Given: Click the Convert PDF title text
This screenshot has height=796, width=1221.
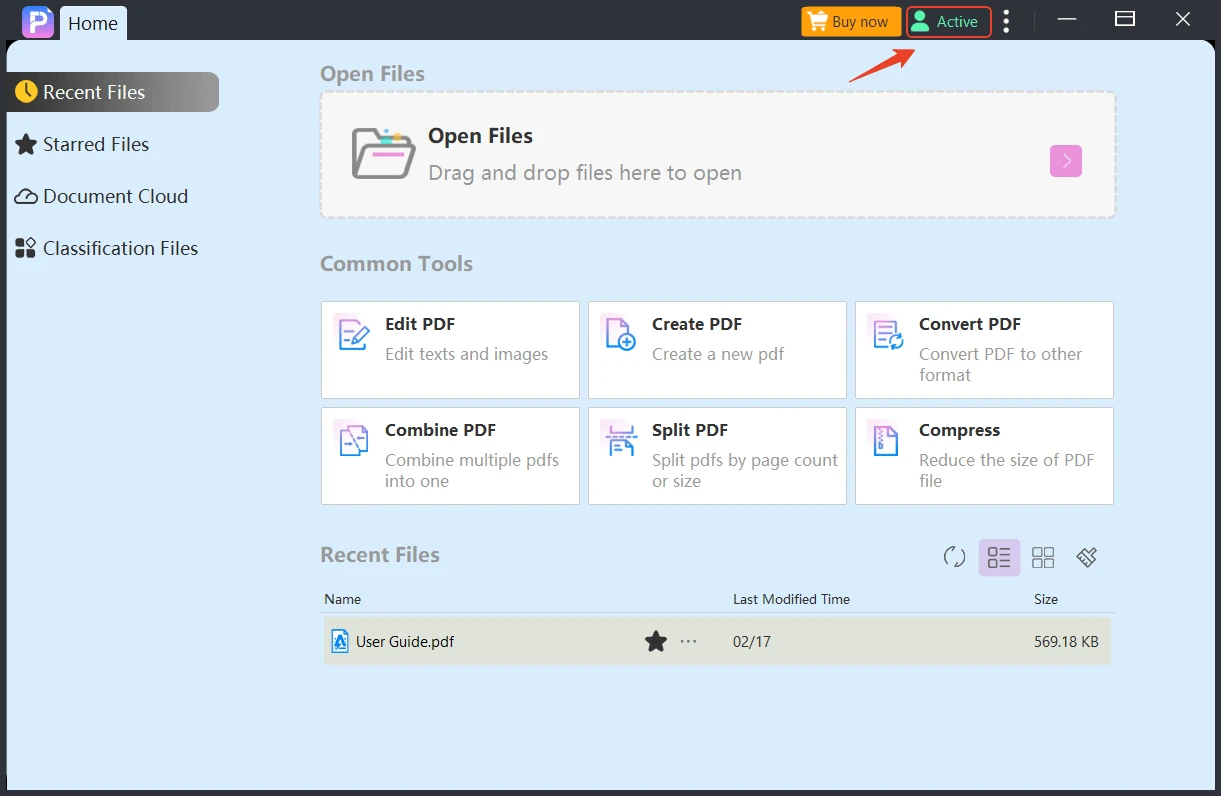Looking at the screenshot, I should click(x=970, y=324).
